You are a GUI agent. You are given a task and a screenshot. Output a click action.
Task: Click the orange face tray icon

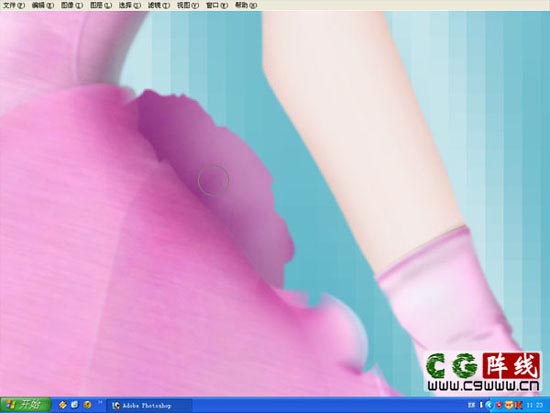[x=509, y=405]
